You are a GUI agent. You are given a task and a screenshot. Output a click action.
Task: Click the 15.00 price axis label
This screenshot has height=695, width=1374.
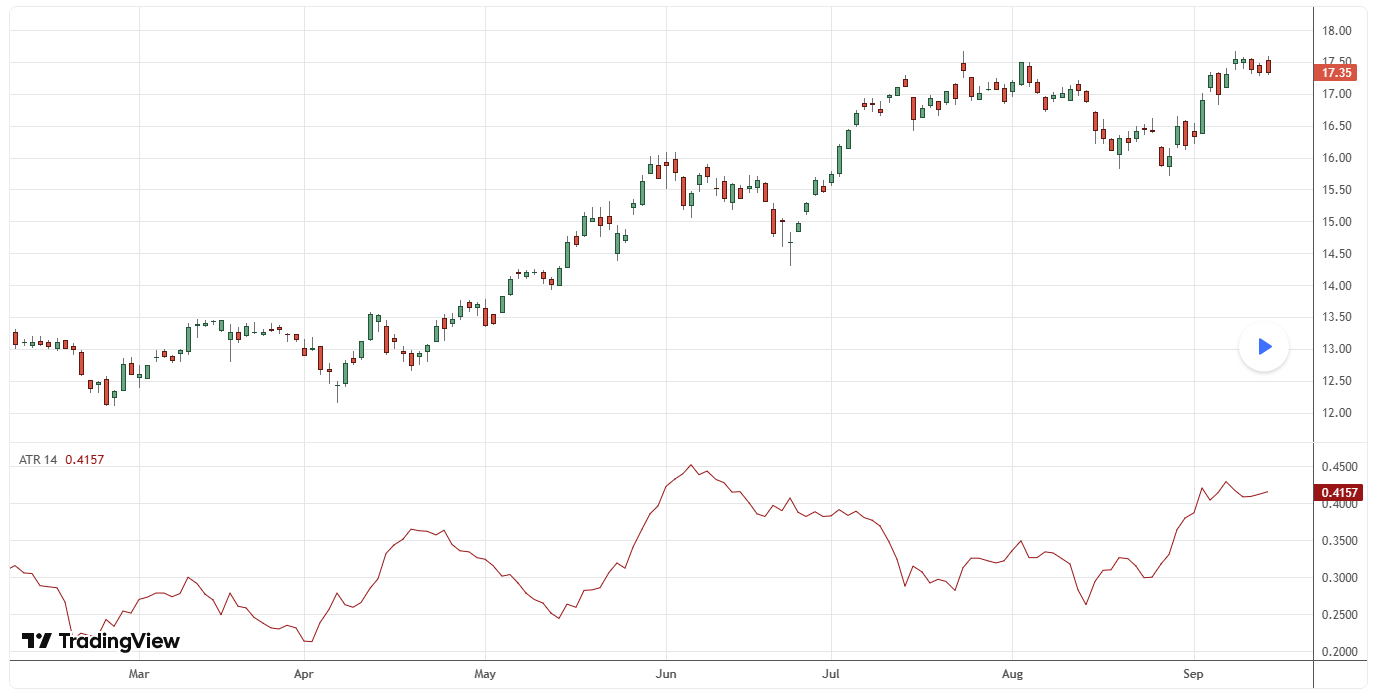click(1337, 222)
